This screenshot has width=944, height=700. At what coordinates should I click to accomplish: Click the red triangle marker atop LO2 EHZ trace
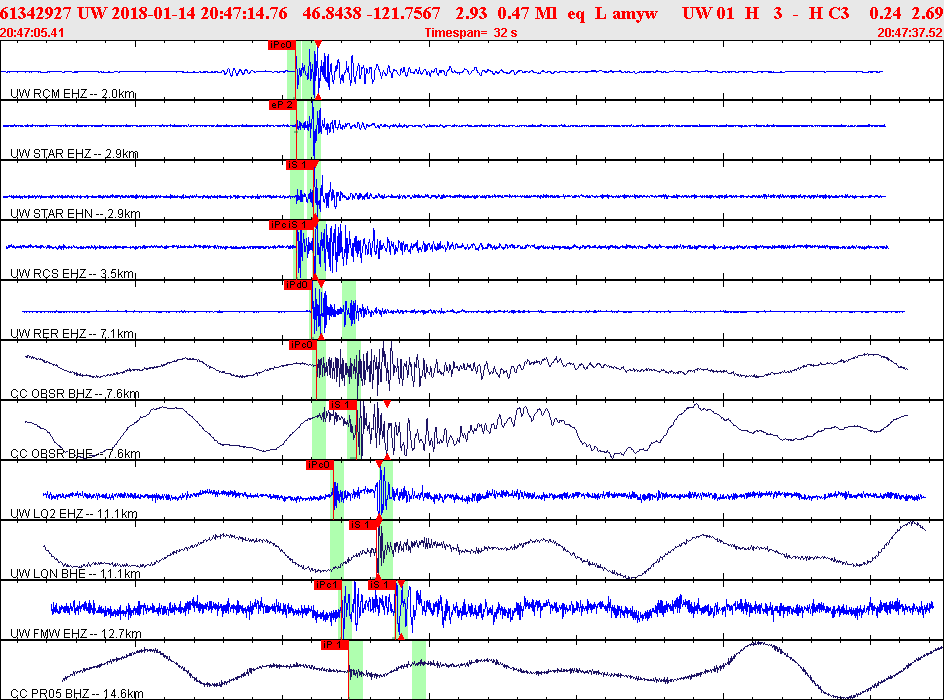pyautogui.click(x=379, y=464)
